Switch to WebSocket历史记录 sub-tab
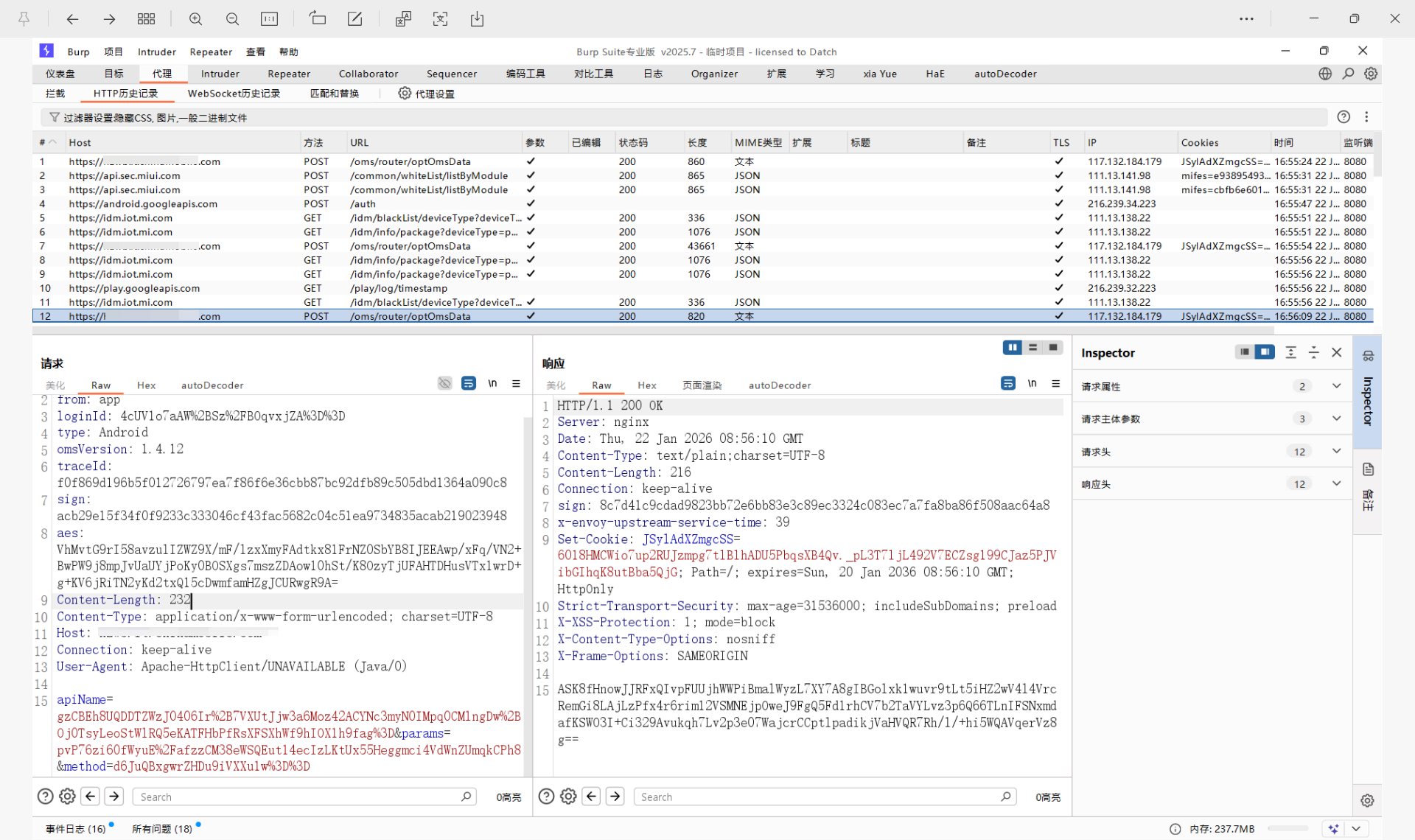Screen dimensions: 1415x840 (x=234, y=94)
